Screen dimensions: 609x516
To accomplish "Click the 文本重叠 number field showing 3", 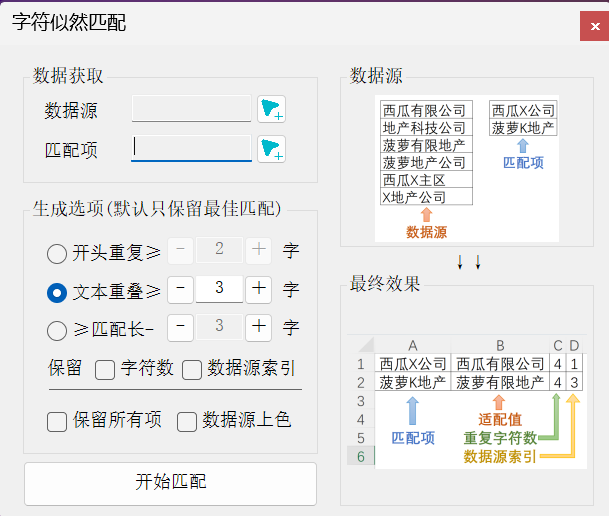I will pos(219,290).
